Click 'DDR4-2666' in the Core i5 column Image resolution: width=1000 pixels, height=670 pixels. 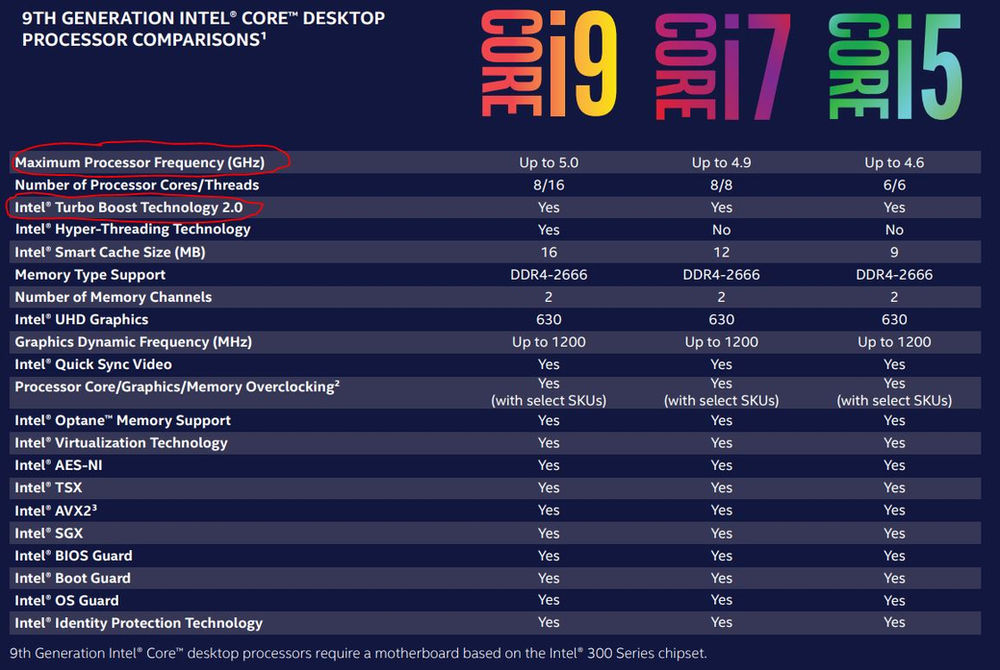894,275
